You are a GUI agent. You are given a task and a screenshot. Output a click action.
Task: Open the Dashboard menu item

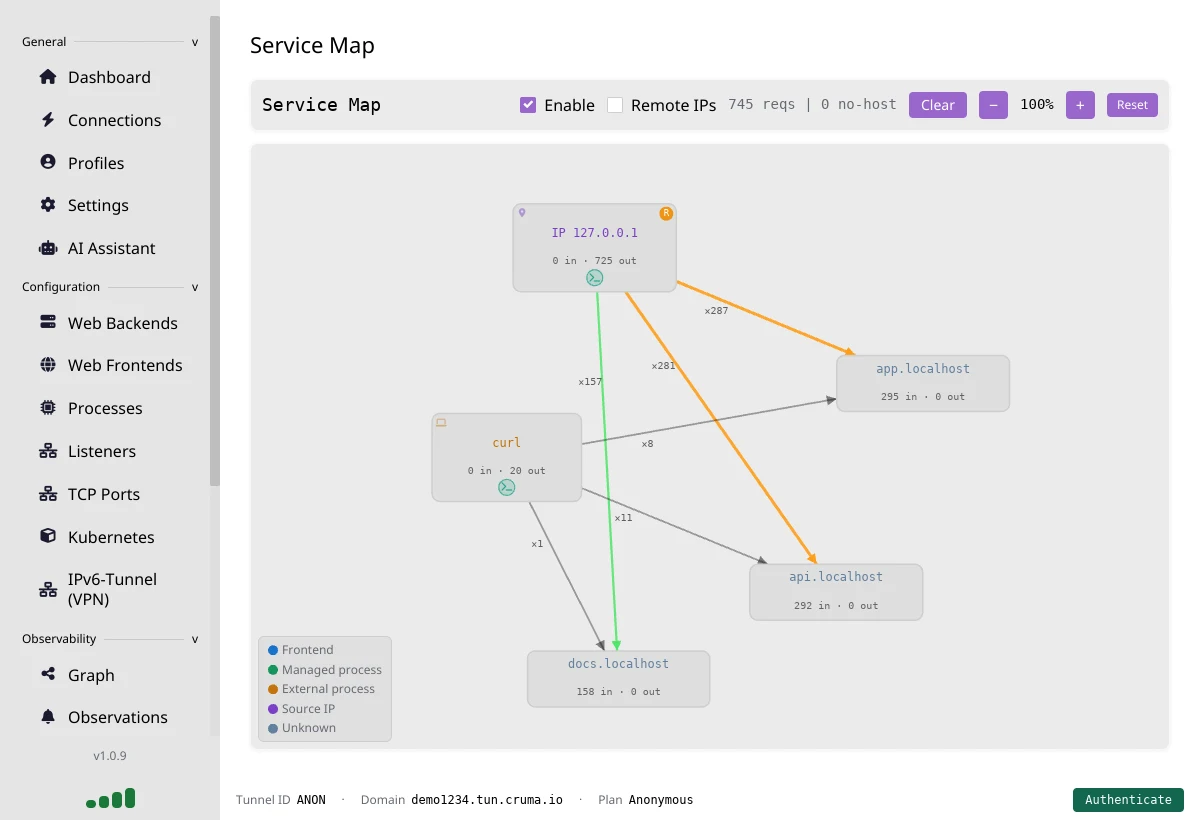click(x=109, y=77)
